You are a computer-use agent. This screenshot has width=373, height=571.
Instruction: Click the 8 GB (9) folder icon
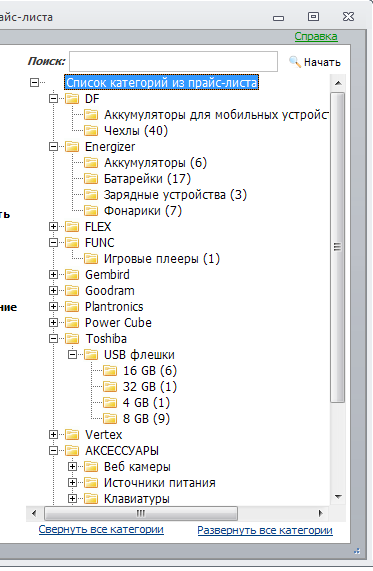[110, 419]
